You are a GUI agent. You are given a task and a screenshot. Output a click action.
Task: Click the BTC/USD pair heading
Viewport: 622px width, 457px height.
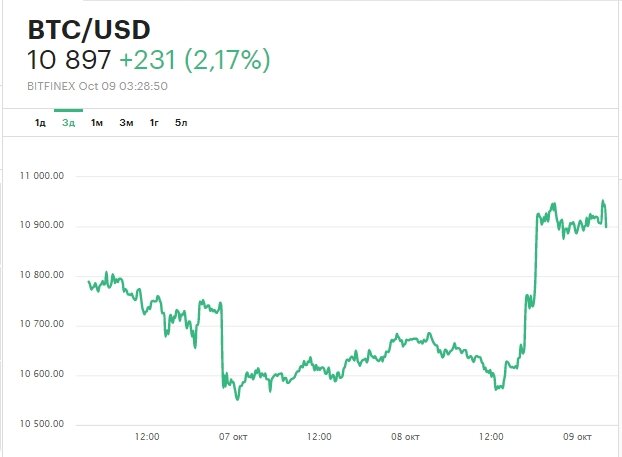tap(88, 29)
